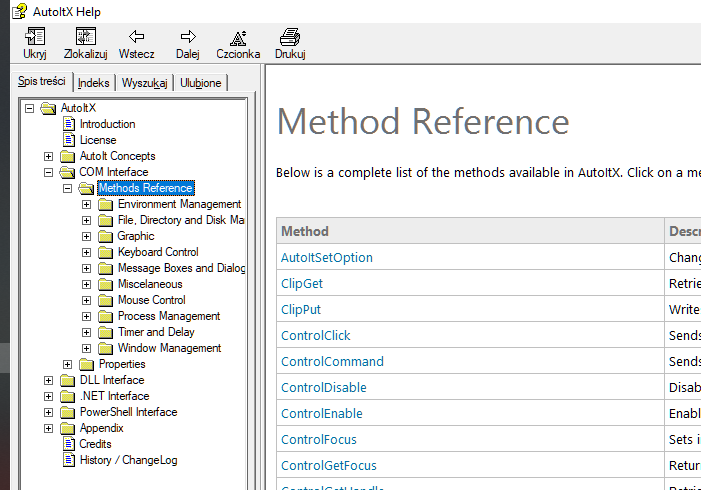Expand the Mouse Control node
The height and width of the screenshot is (490, 701).
(x=86, y=300)
